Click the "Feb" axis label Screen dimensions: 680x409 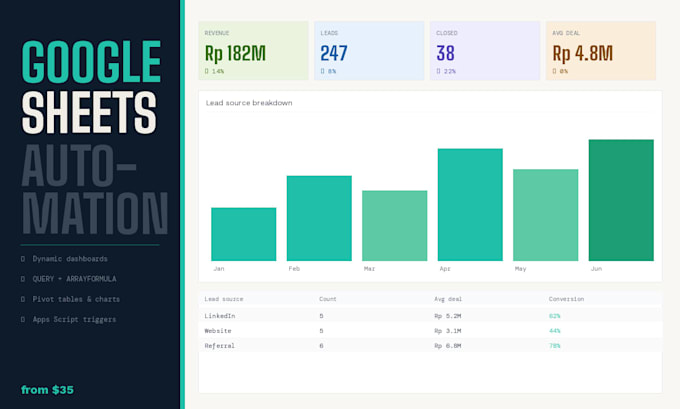click(x=294, y=269)
